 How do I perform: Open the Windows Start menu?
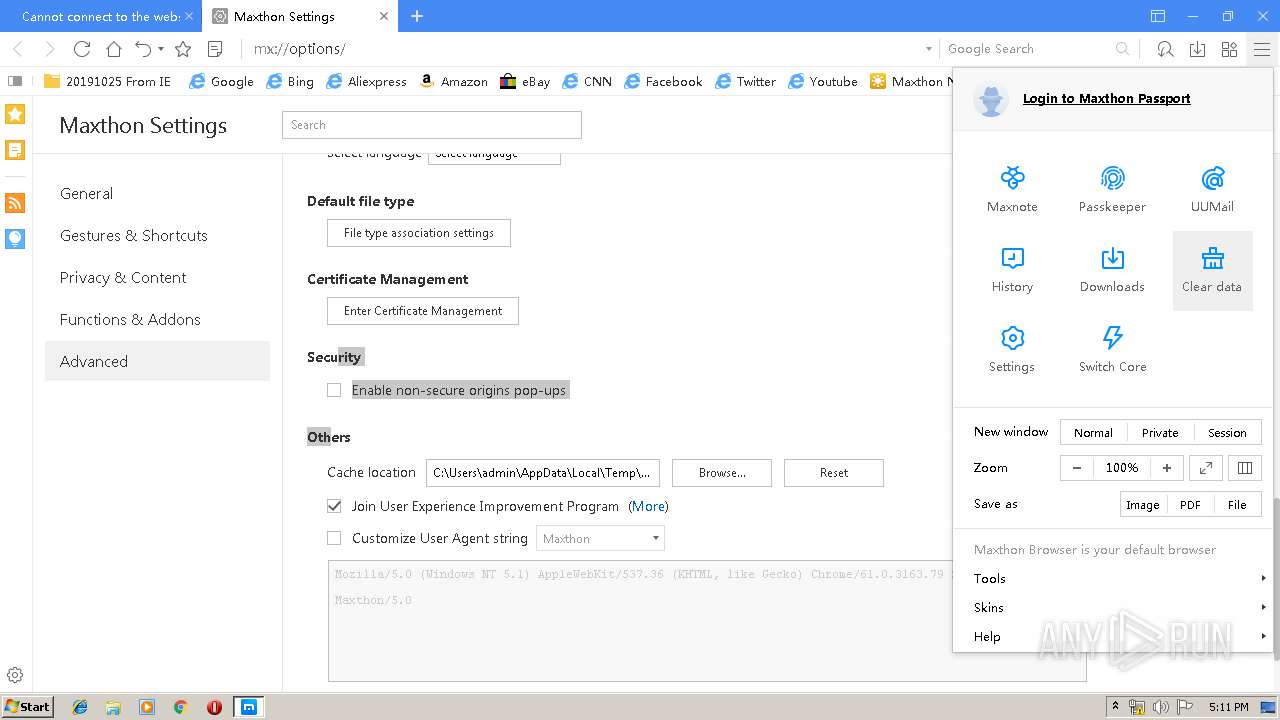pyautogui.click(x=28, y=706)
